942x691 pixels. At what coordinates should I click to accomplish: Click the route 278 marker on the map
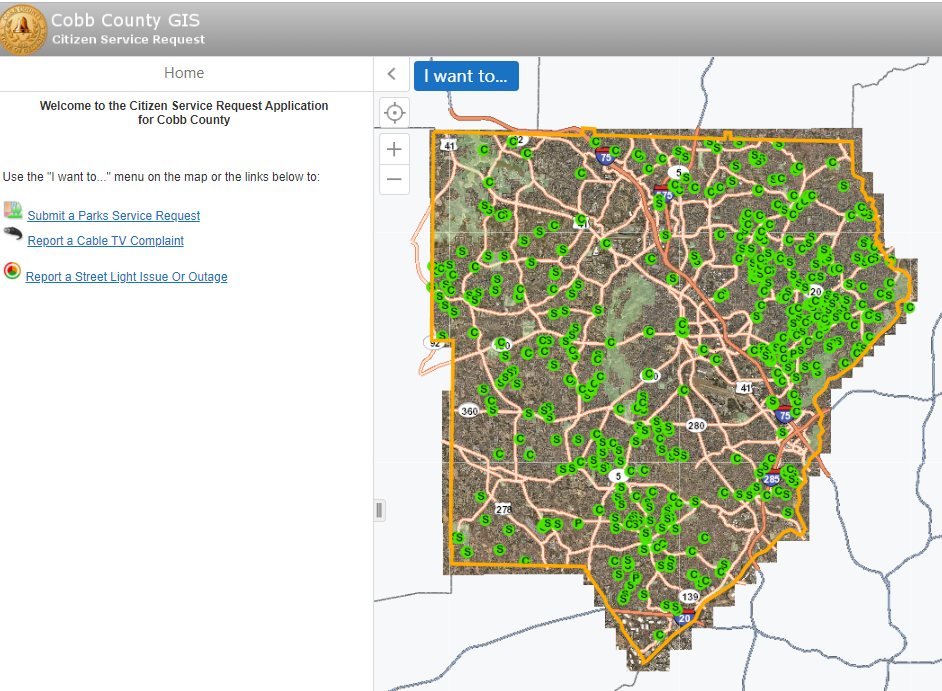pyautogui.click(x=504, y=509)
